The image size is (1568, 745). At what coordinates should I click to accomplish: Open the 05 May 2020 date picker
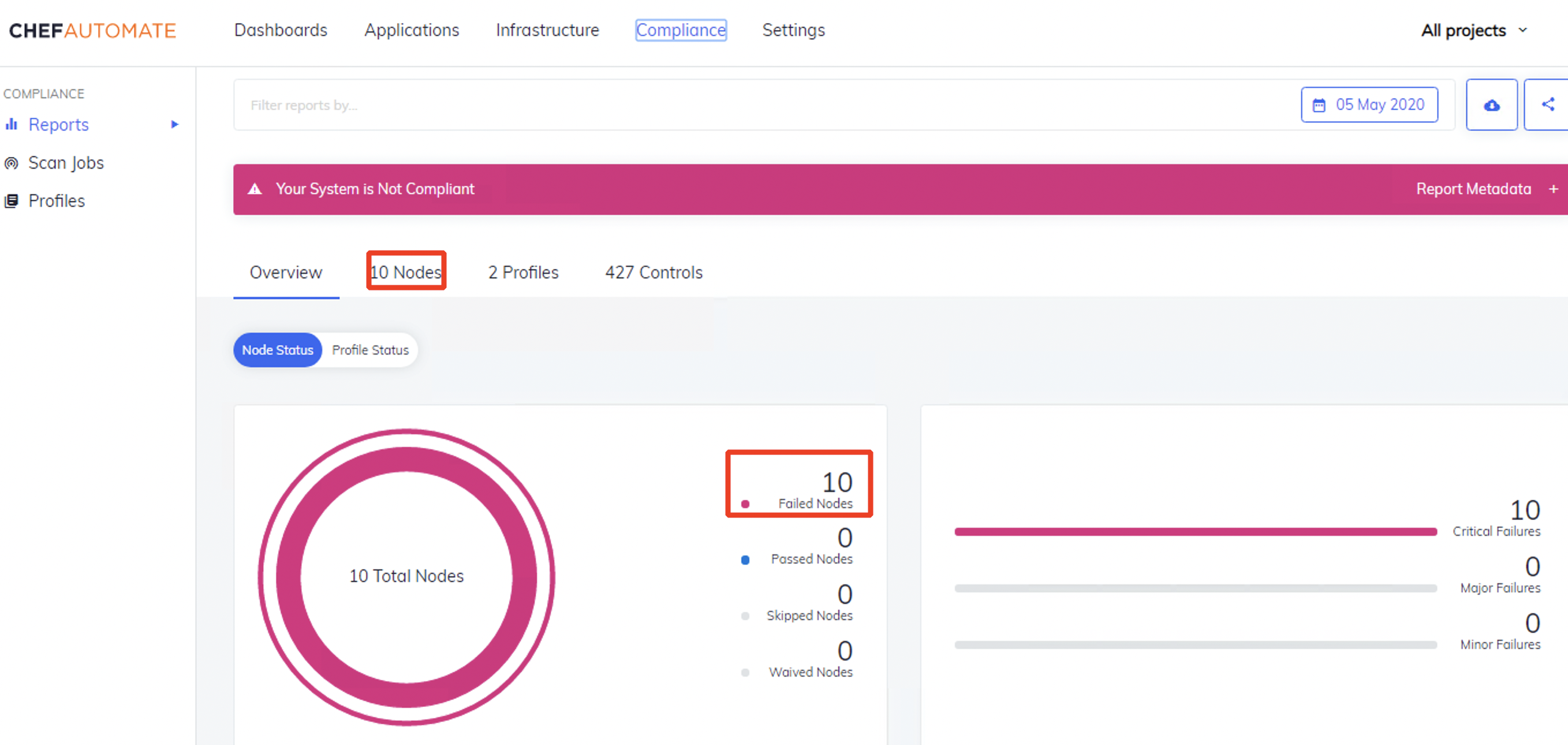point(1369,105)
